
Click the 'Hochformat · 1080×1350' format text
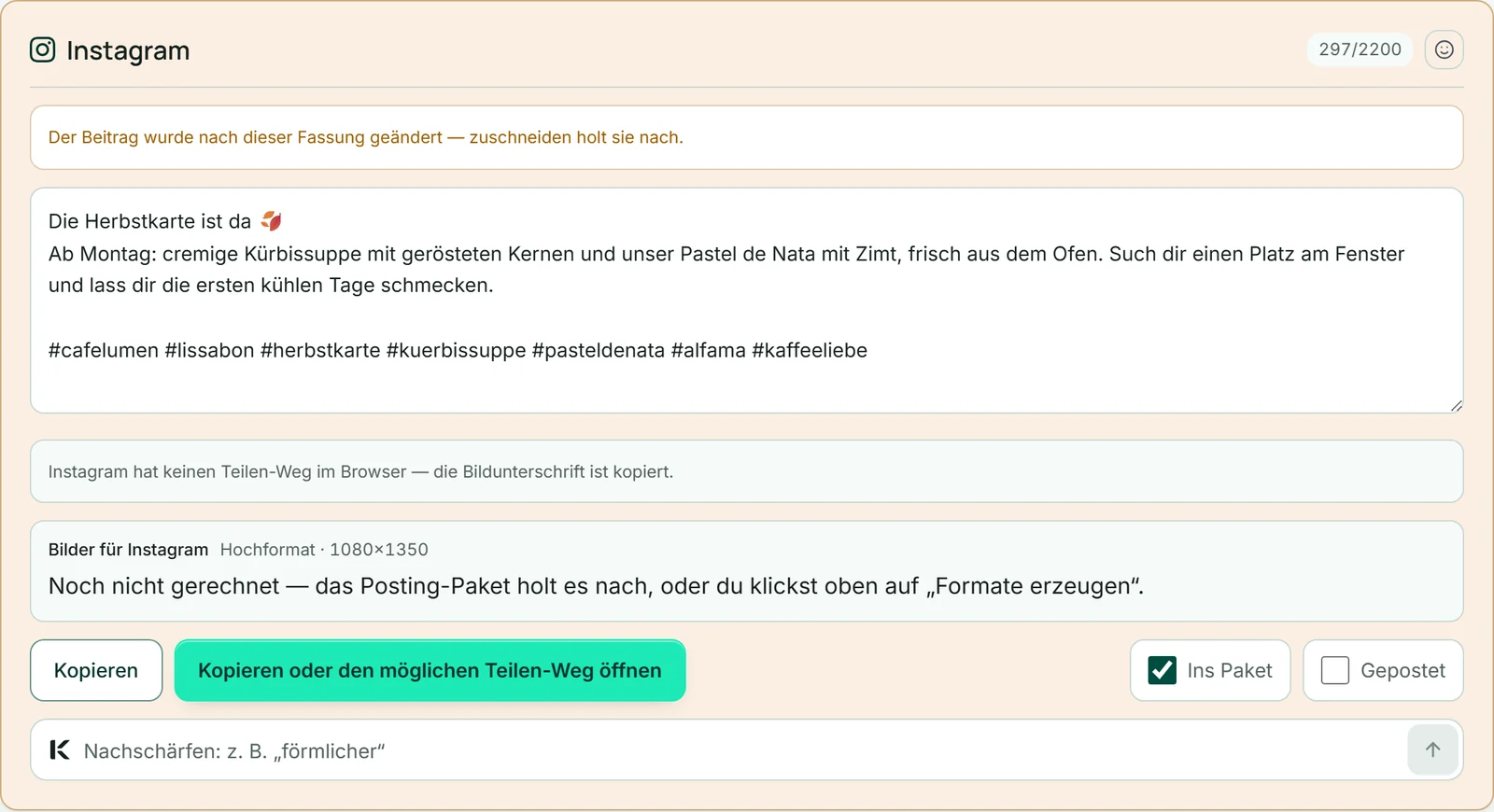(x=324, y=550)
